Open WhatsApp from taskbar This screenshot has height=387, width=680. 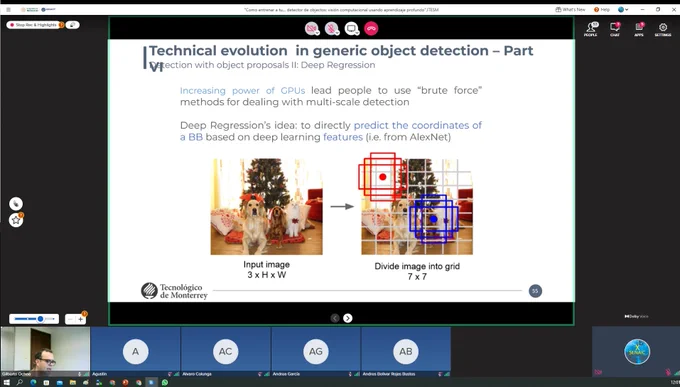[x=165, y=382]
